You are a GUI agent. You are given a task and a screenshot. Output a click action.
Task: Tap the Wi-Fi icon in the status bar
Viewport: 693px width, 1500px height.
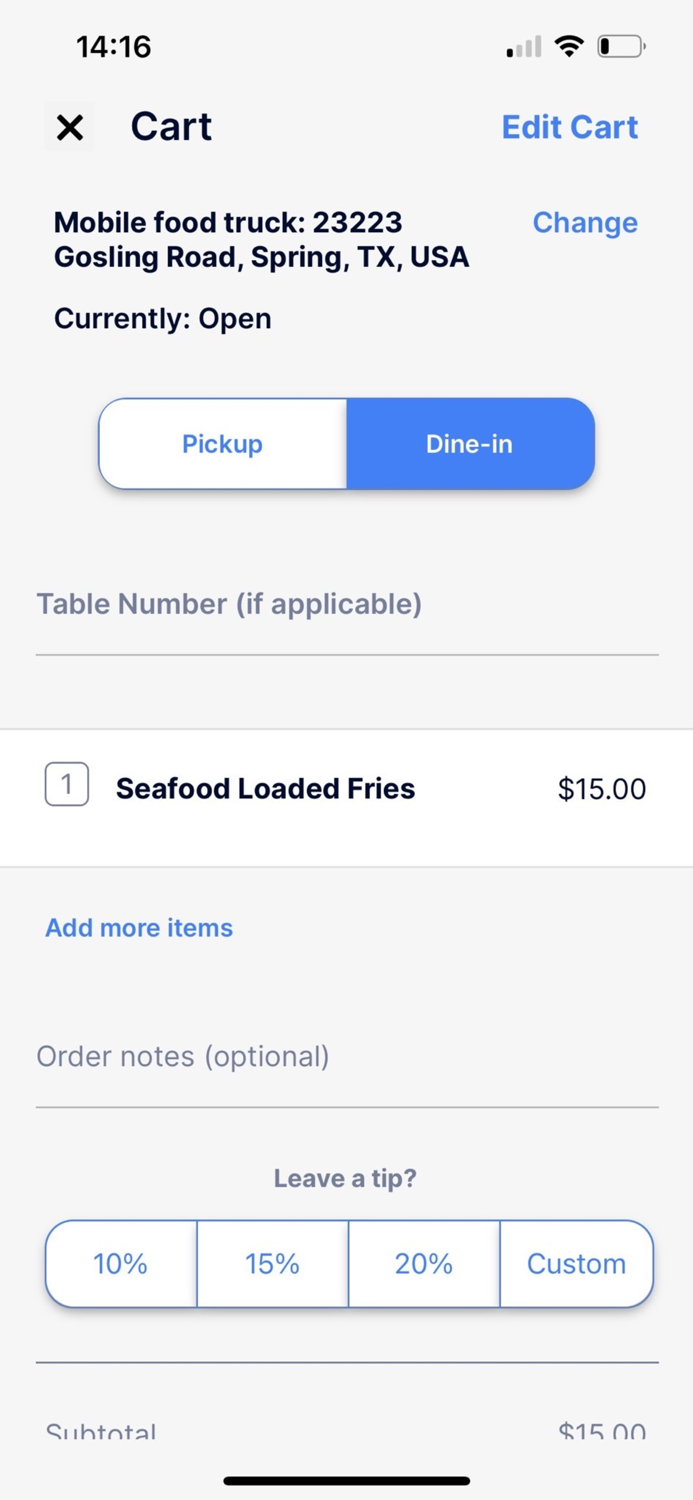pos(569,45)
